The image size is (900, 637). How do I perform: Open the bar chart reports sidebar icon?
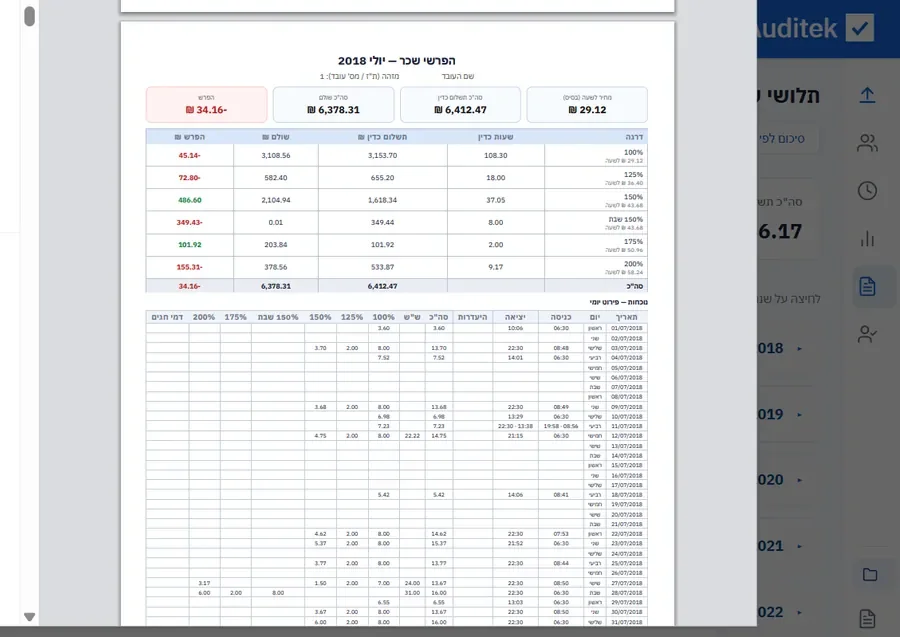pyautogui.click(x=867, y=238)
